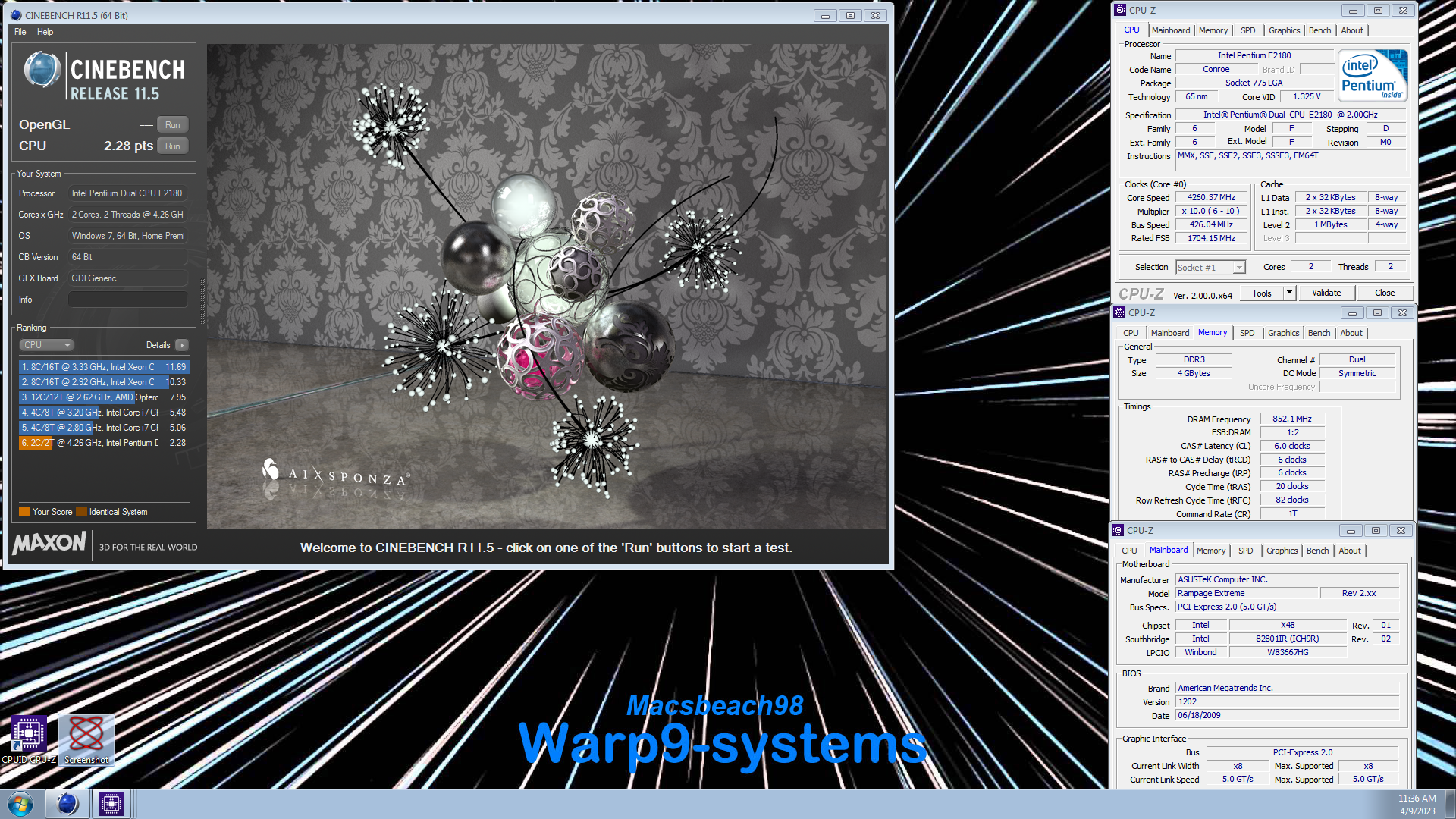
Task: Open the Tools dropdown arrow in CPU-Z
Action: 1289,293
